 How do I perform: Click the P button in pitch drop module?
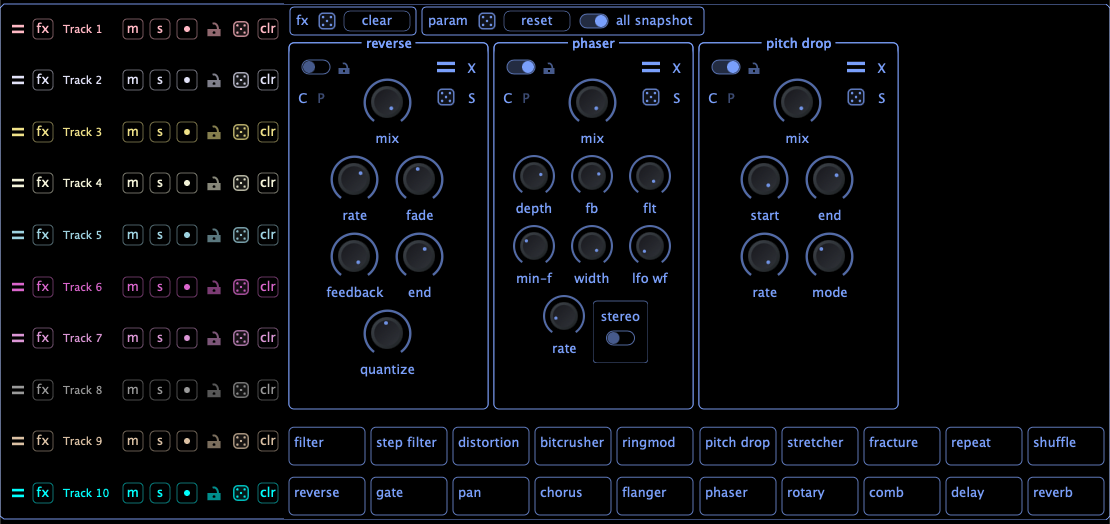(731, 98)
